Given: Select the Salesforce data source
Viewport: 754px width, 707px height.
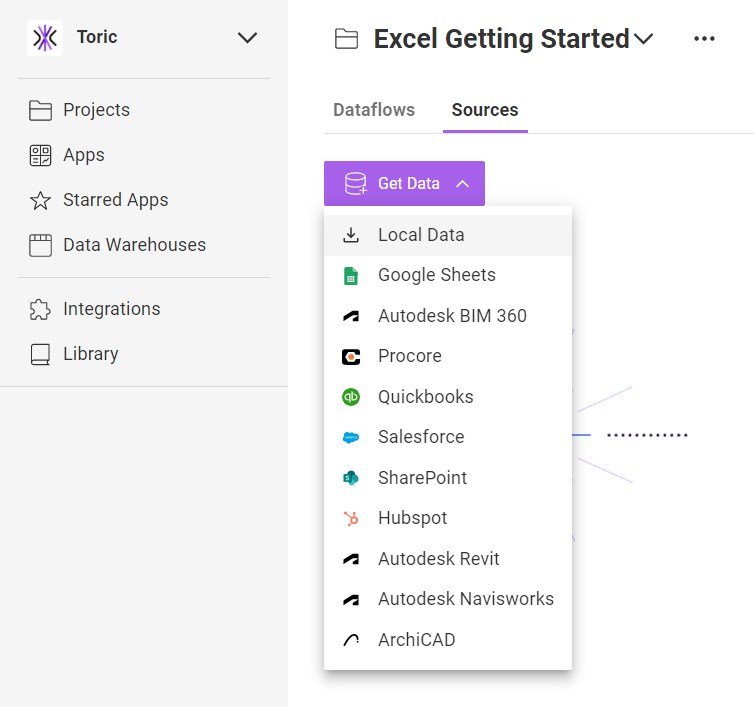Looking at the screenshot, I should coord(421,437).
